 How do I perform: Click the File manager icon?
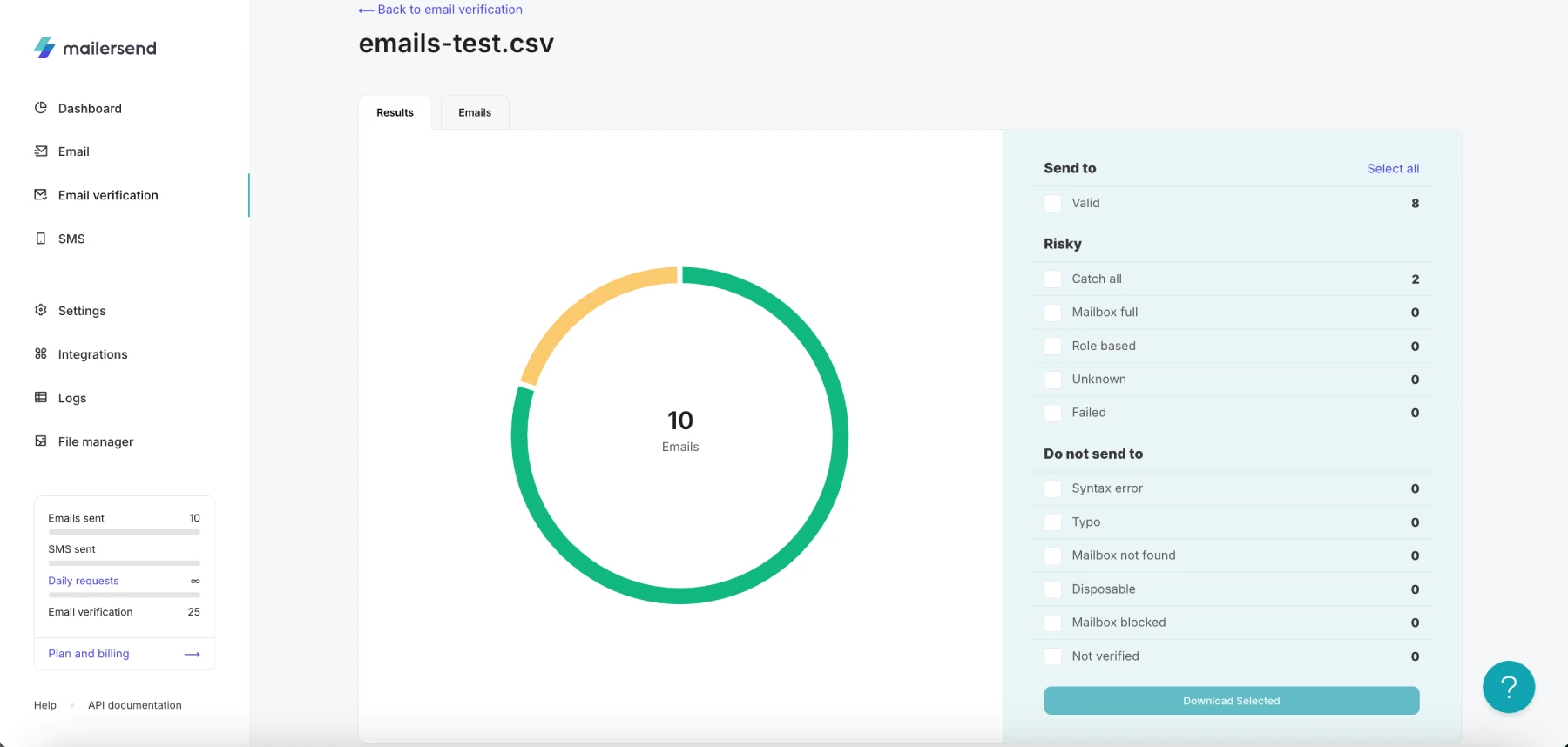(x=41, y=441)
